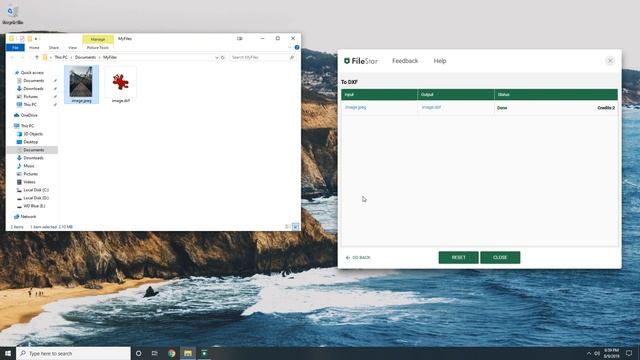Click the image.jpeg input link in FileStar
This screenshot has height=360, width=640.
pos(356,107)
